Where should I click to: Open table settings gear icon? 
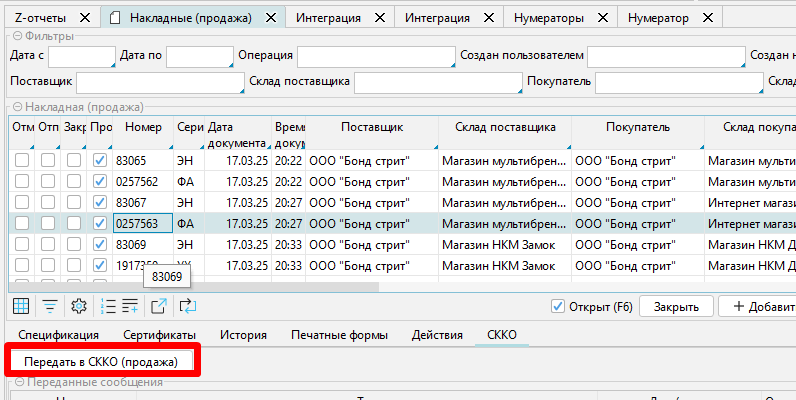[x=77, y=306]
